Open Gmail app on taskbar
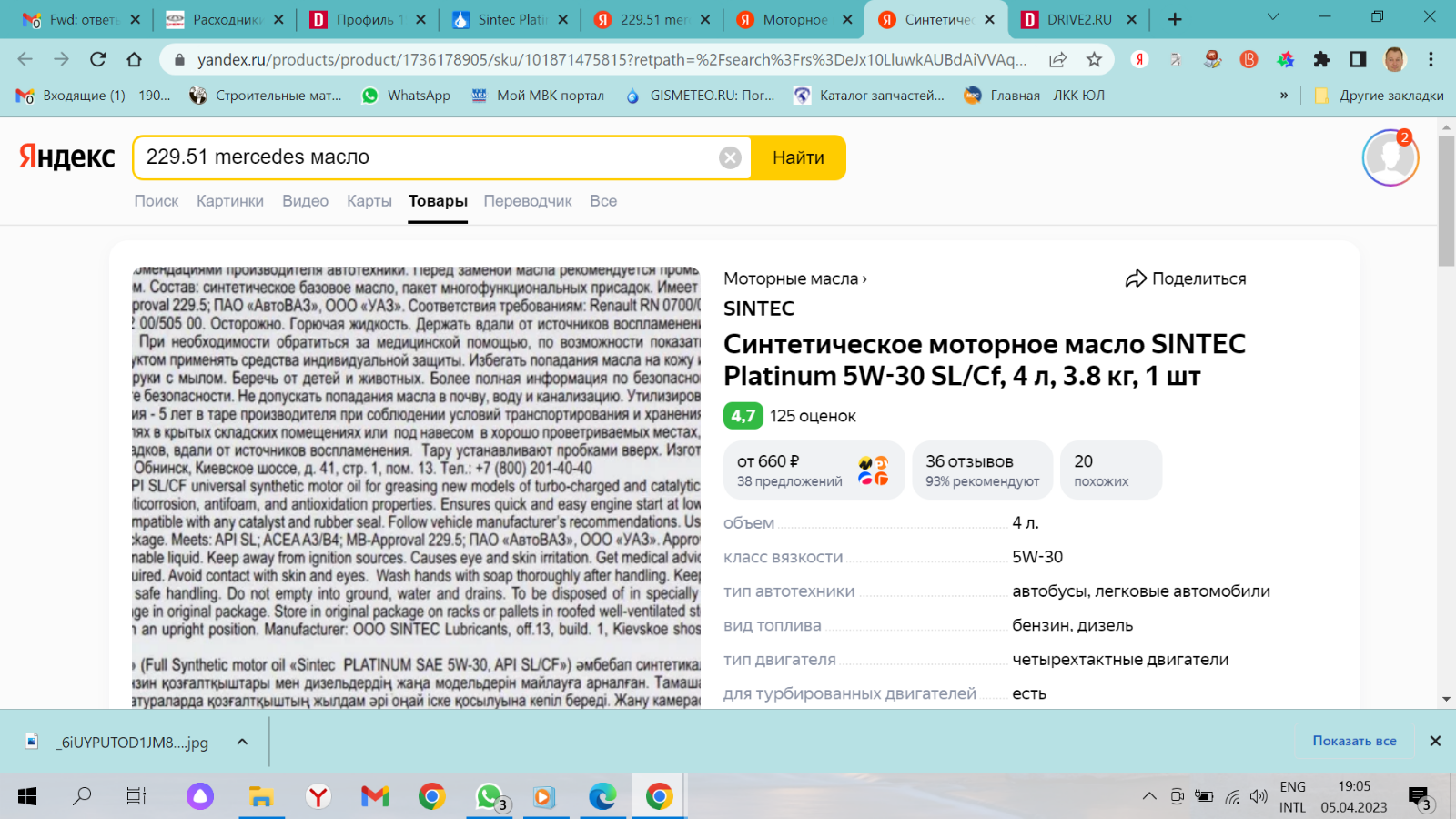Screen dimensions: 1456x819 pos(375,796)
